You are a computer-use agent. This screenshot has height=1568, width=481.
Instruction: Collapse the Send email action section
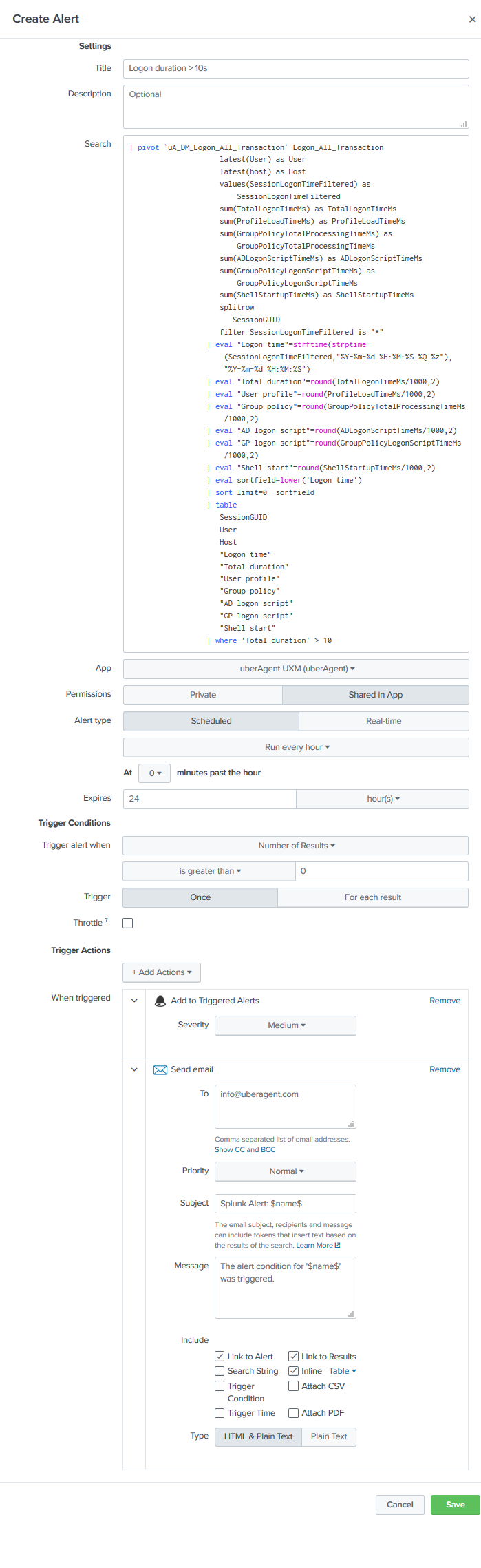click(134, 1069)
